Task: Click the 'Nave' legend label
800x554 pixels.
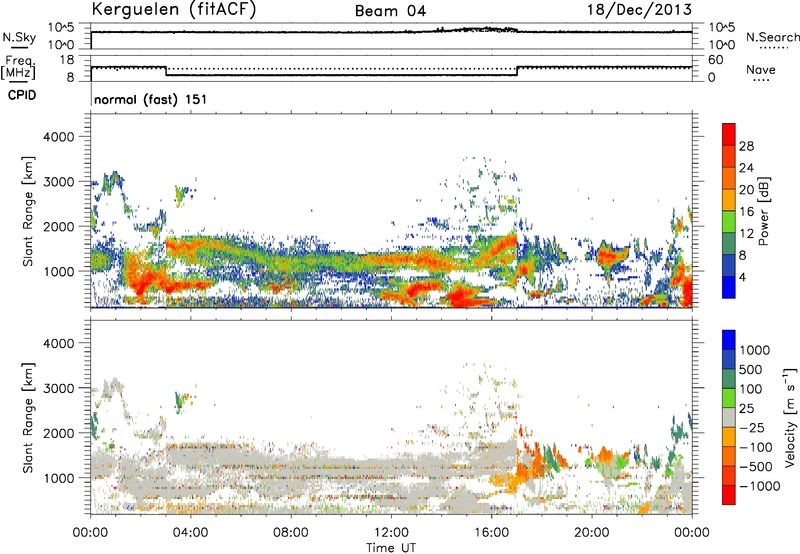Action: pyautogui.click(x=761, y=69)
